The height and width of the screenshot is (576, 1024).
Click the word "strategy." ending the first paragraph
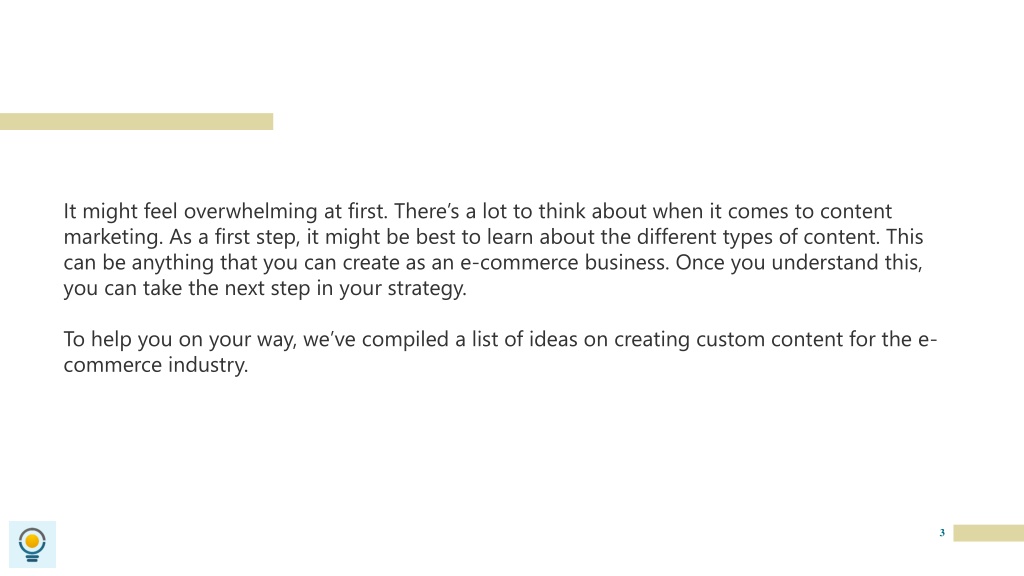coord(427,288)
